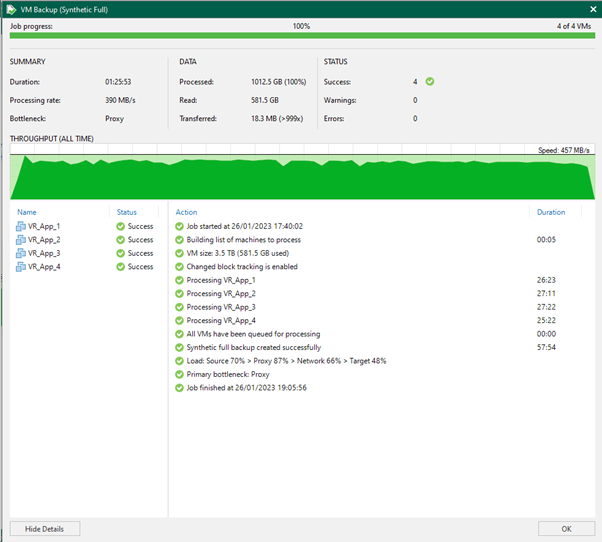Click the success status icon for VR_App_1
The width and height of the screenshot is (602, 542).
(121, 226)
